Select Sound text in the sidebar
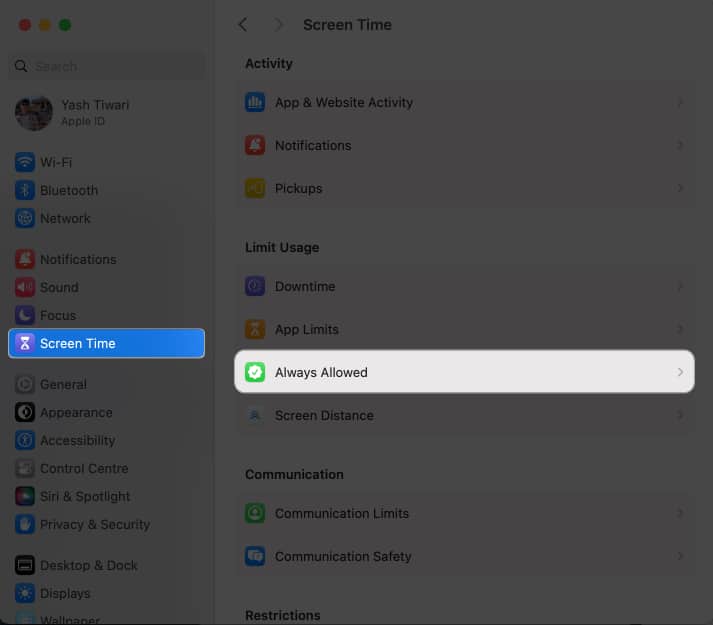The image size is (713, 625). pyautogui.click(x=59, y=287)
